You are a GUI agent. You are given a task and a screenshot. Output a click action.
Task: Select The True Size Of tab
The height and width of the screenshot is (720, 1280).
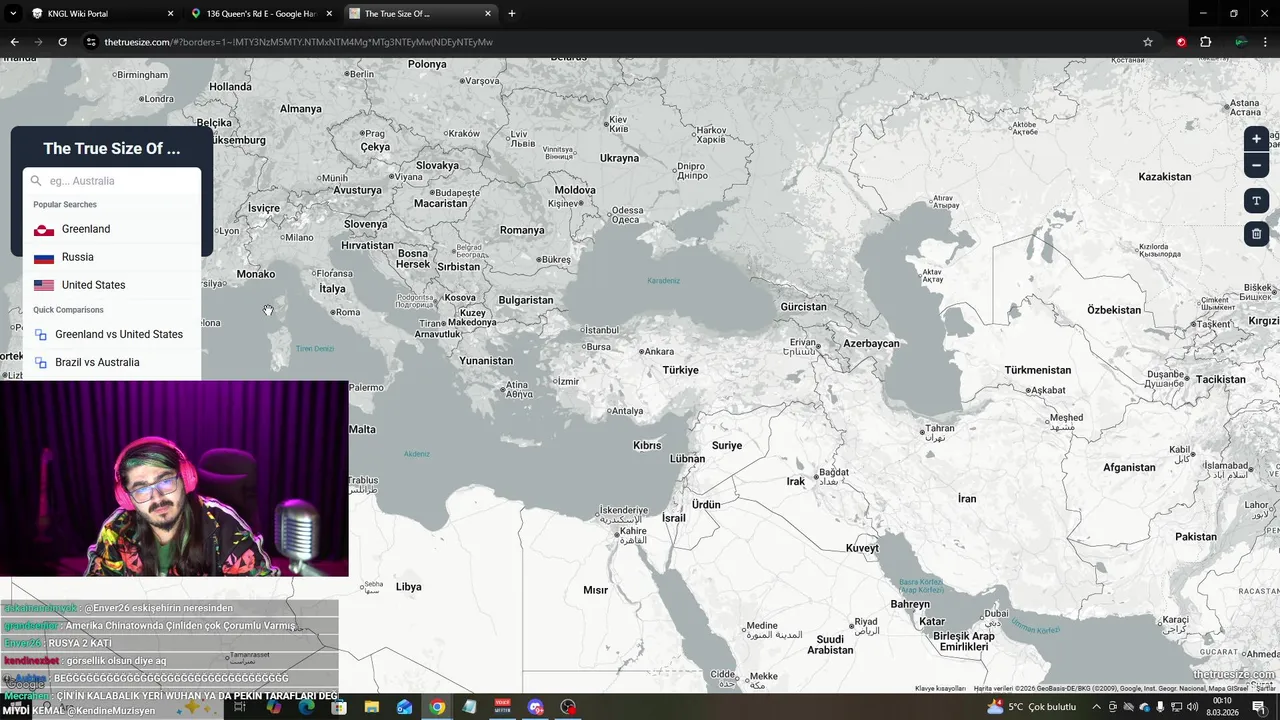[x=420, y=14]
